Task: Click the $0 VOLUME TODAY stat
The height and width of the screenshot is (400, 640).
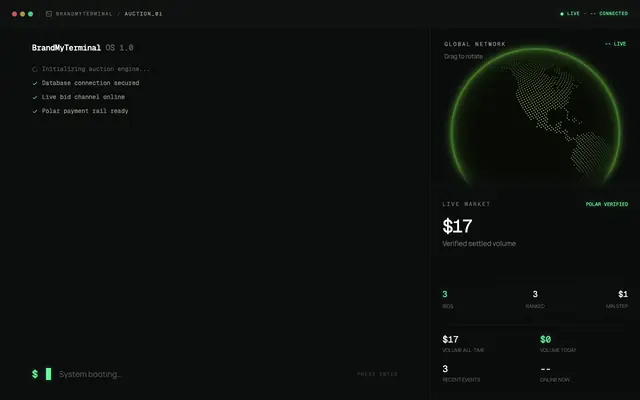Action: point(558,344)
